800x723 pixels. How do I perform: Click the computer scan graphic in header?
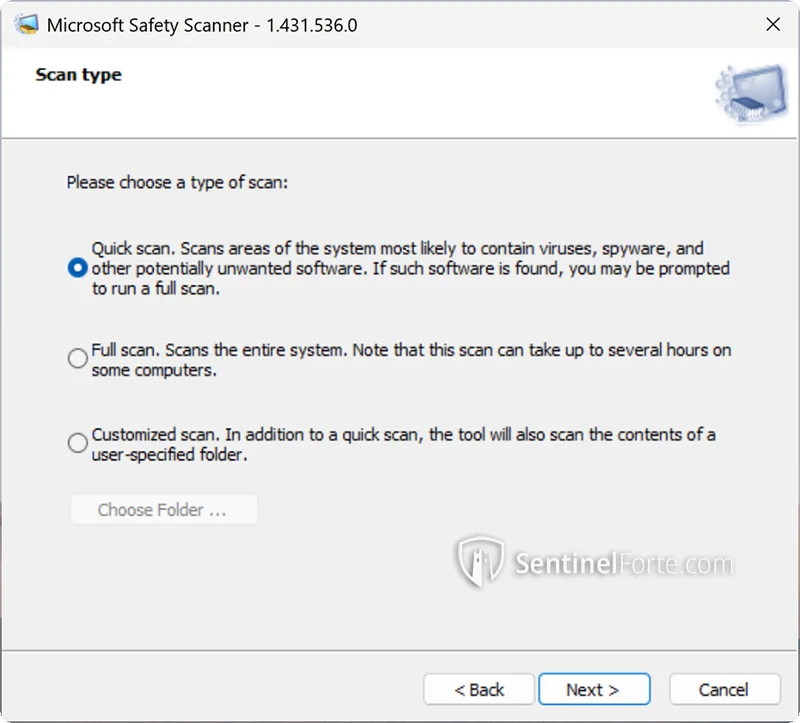click(x=750, y=92)
